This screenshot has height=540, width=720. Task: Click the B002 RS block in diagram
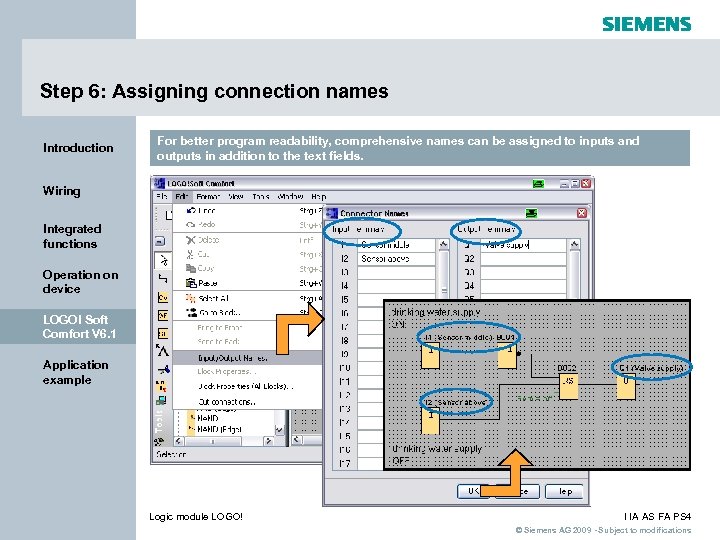click(568, 387)
